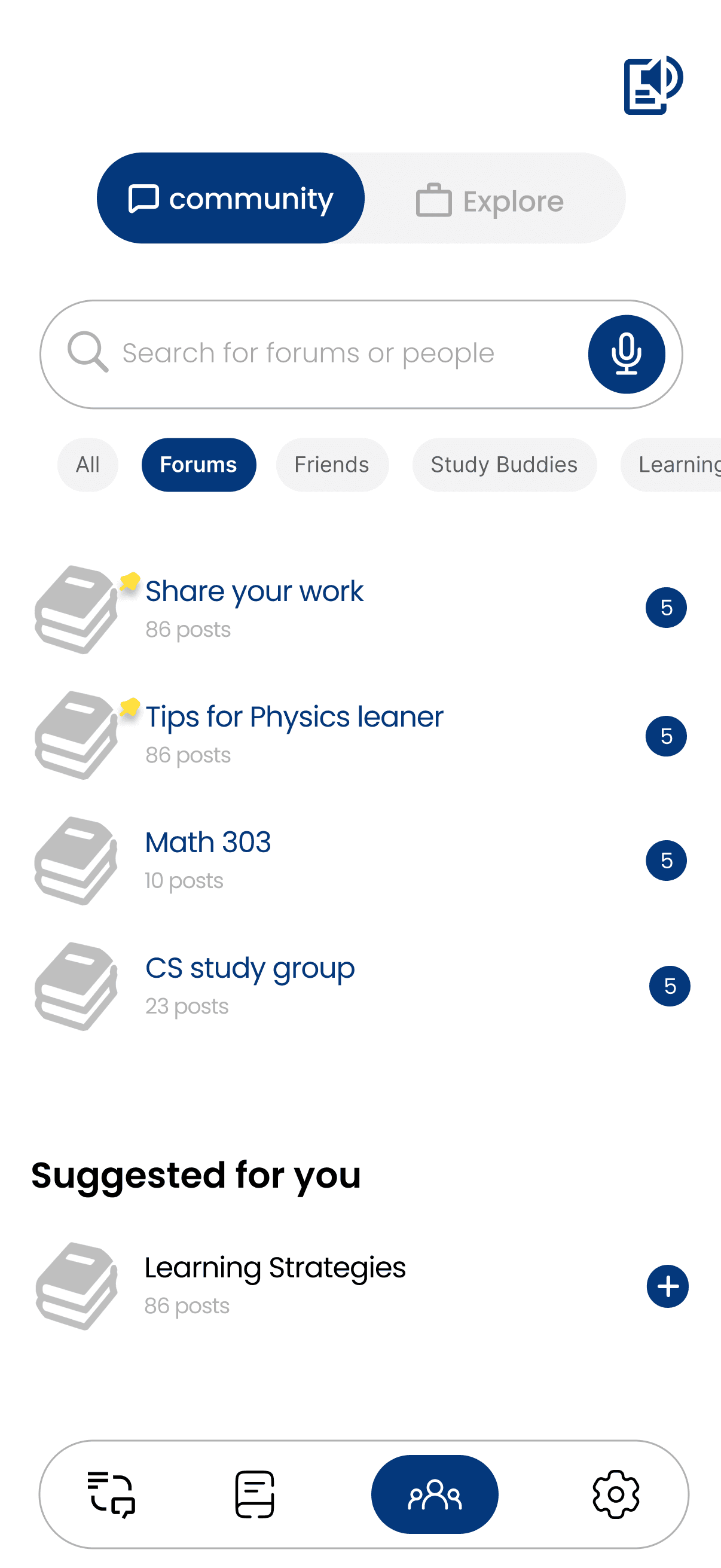Choose the Study Buddies filter
The height and width of the screenshot is (1568, 721).
click(505, 465)
